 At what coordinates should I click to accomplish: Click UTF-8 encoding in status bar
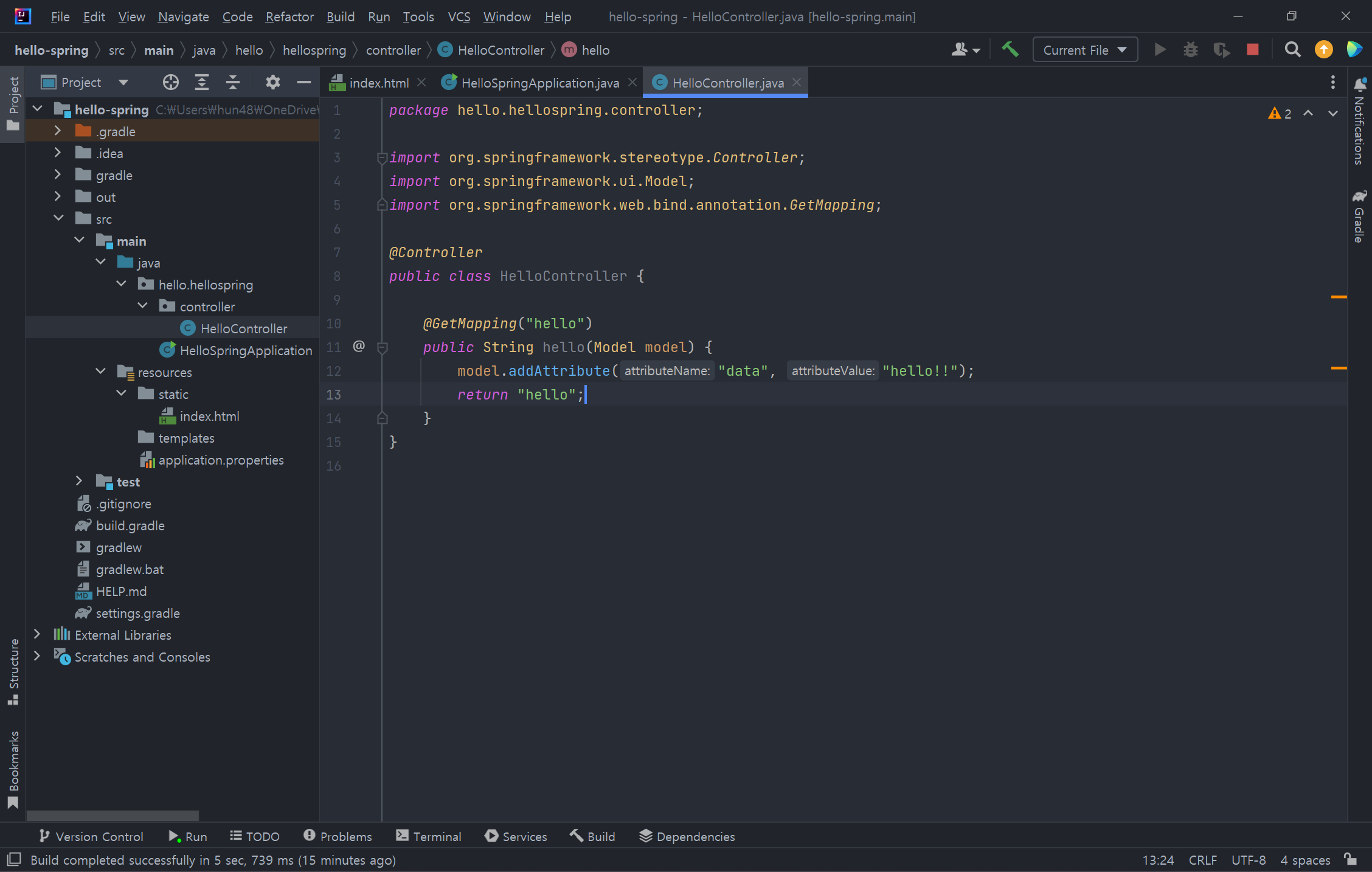(1248, 860)
